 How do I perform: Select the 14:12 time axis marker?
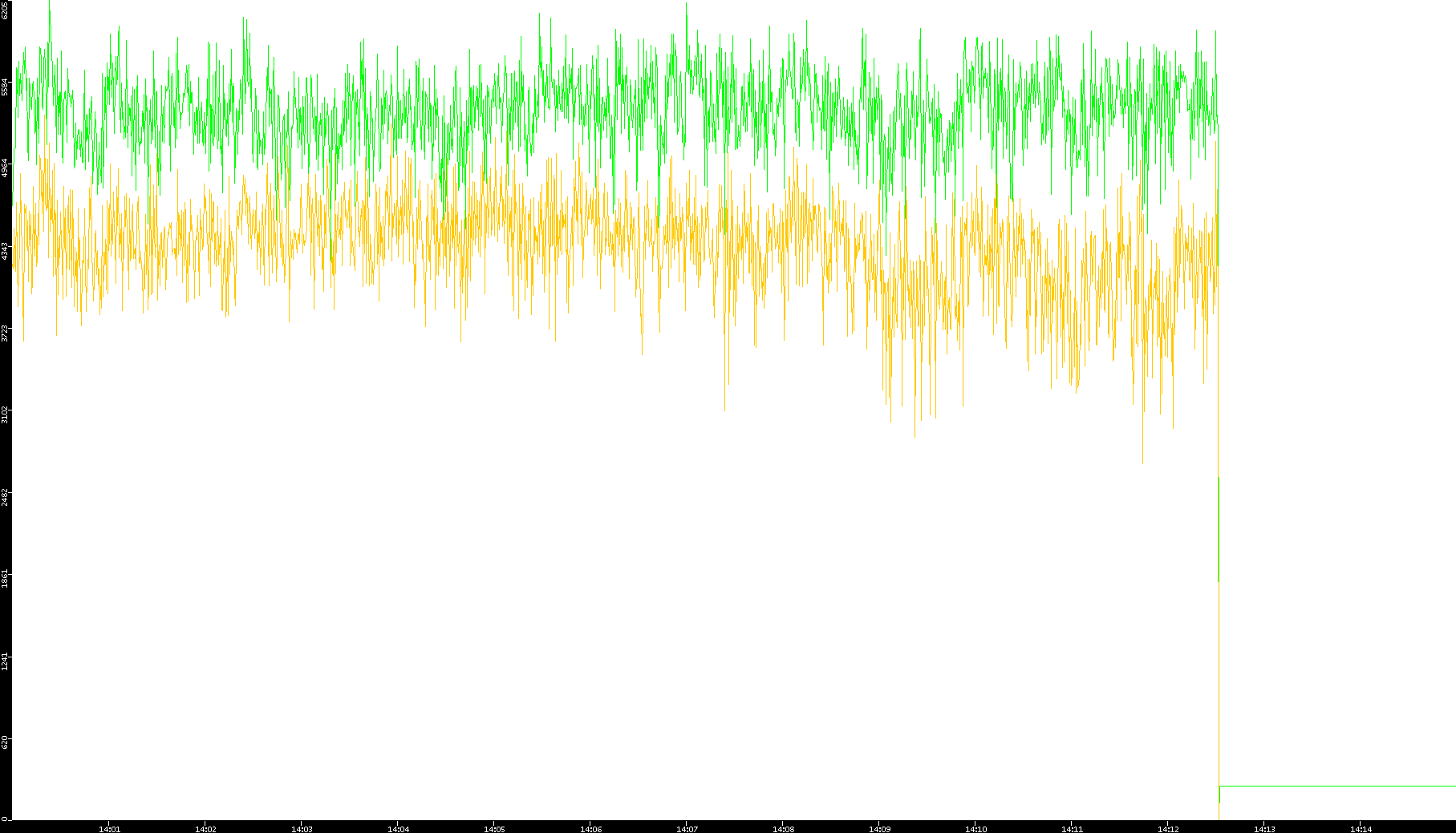coord(1168,829)
